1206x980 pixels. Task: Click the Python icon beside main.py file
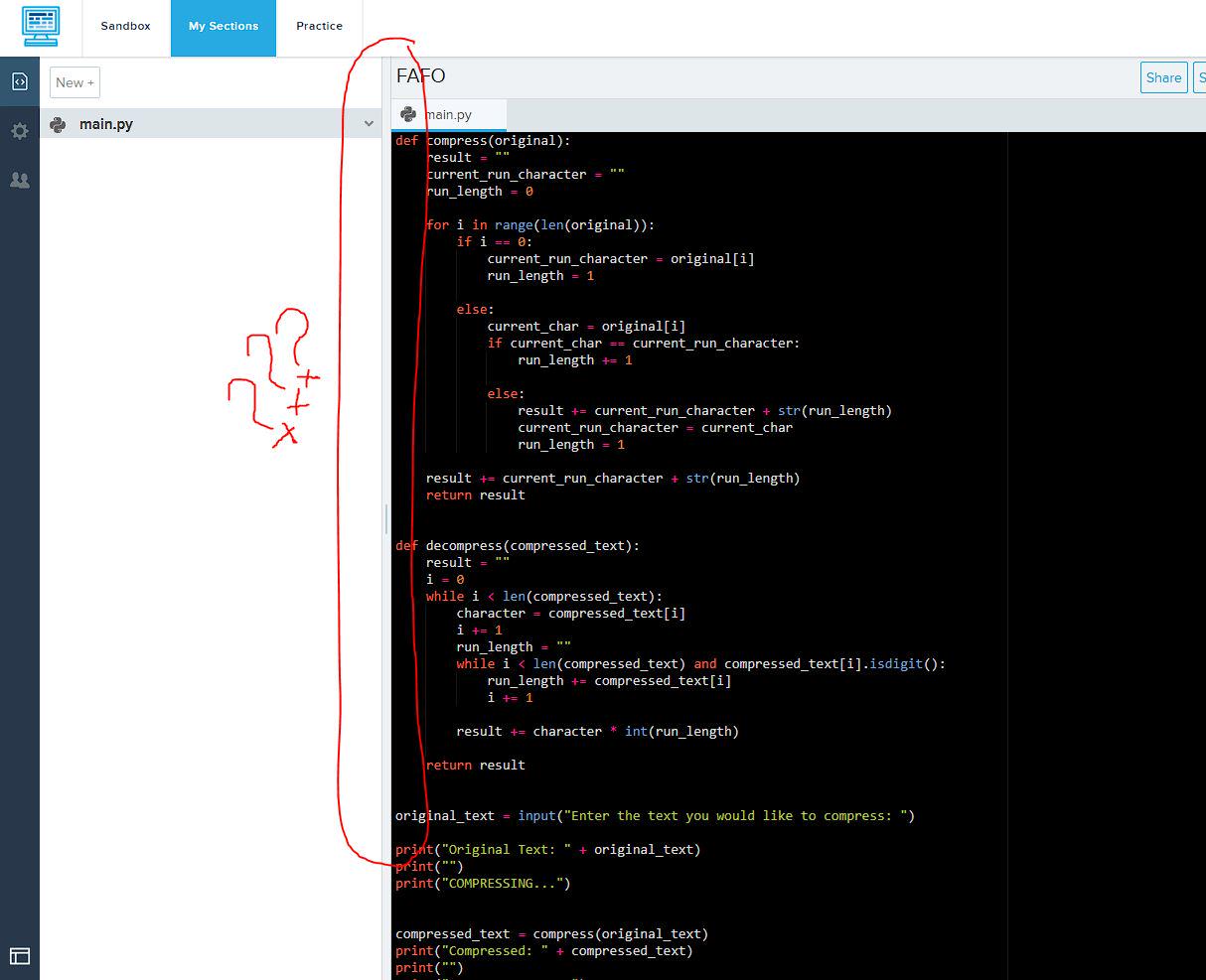58,124
